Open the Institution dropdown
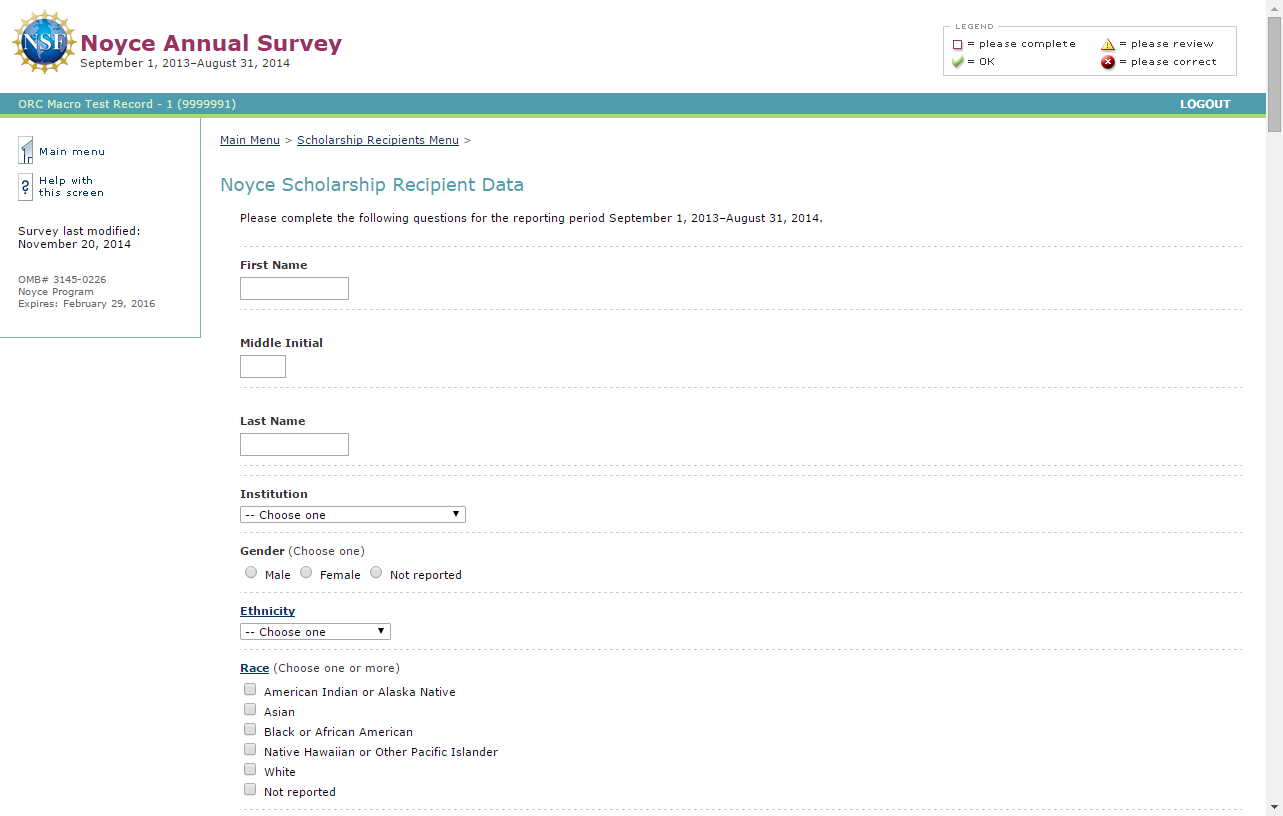Viewport: 1283px width, 816px height. point(353,515)
